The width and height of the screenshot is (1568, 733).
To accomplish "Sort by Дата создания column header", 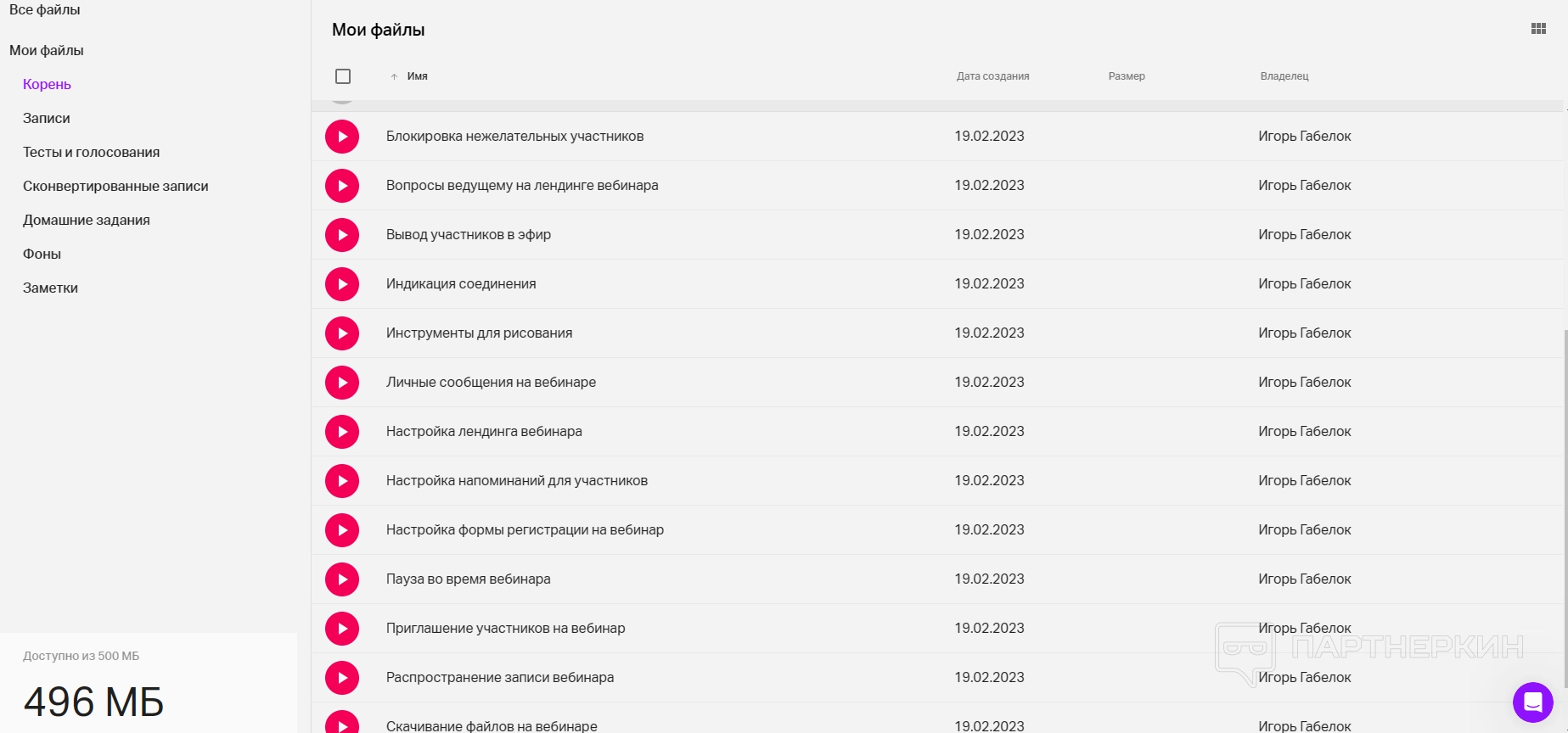I will (992, 76).
